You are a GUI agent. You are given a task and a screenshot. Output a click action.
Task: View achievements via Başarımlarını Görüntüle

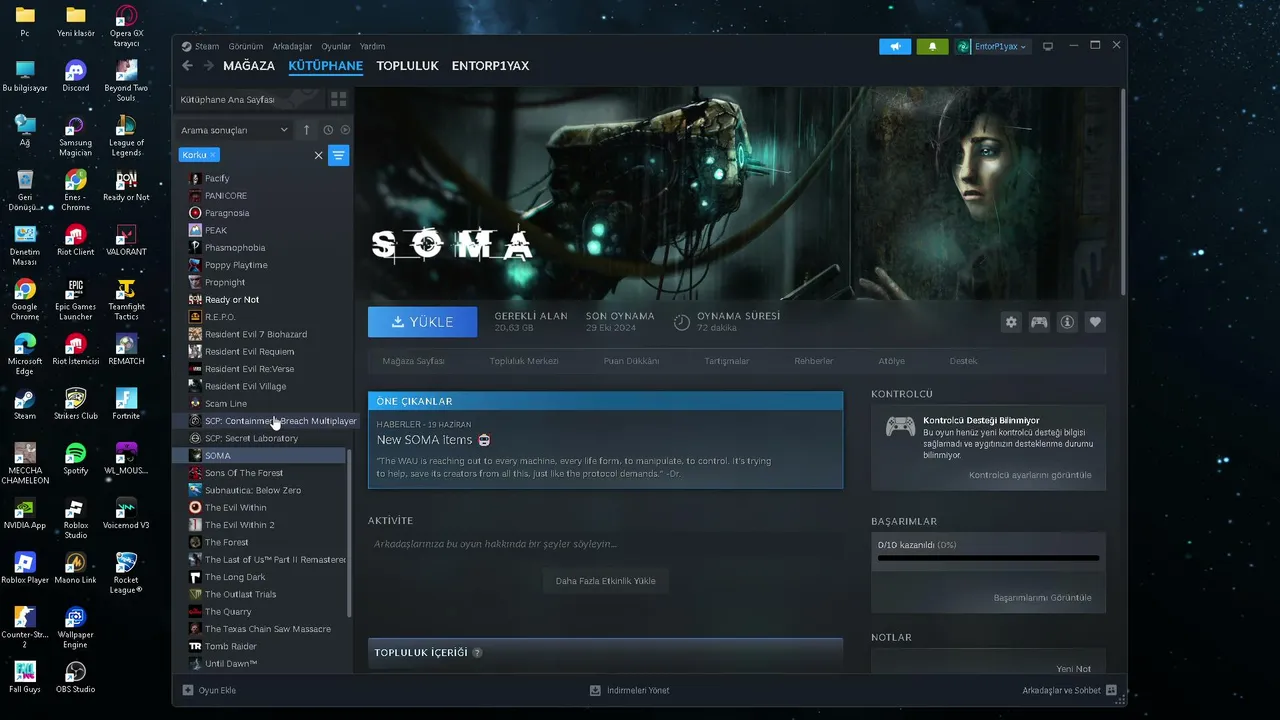pyautogui.click(x=1042, y=598)
